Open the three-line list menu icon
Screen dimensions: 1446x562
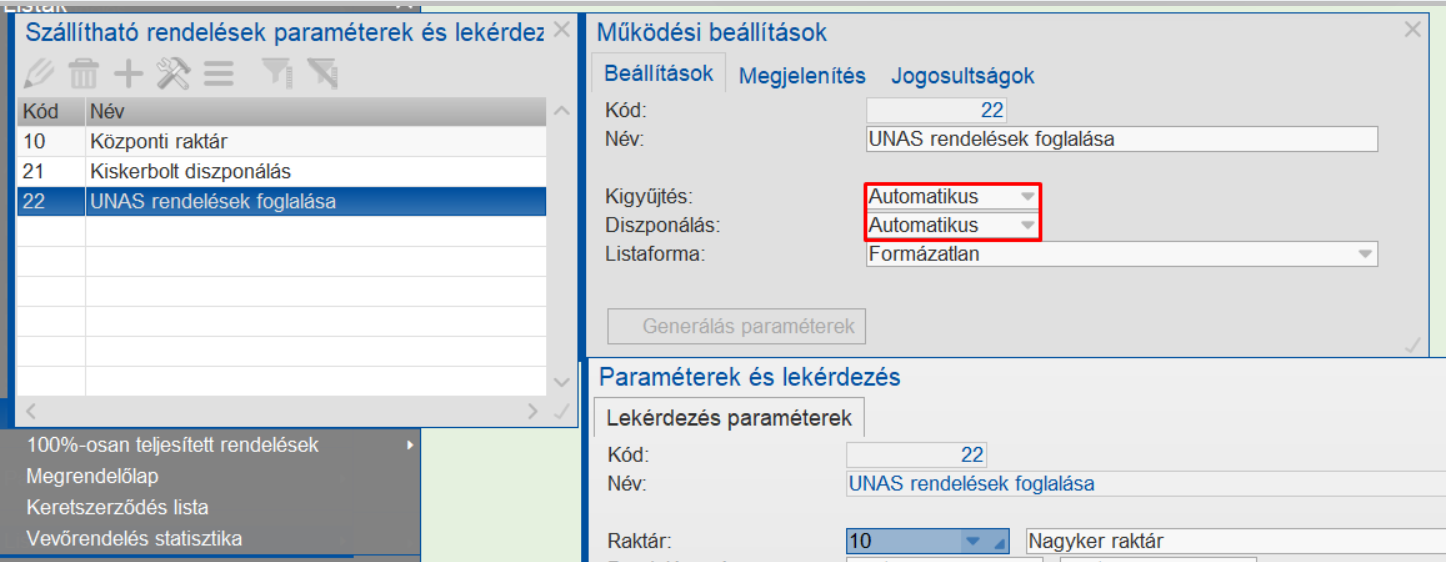(218, 73)
